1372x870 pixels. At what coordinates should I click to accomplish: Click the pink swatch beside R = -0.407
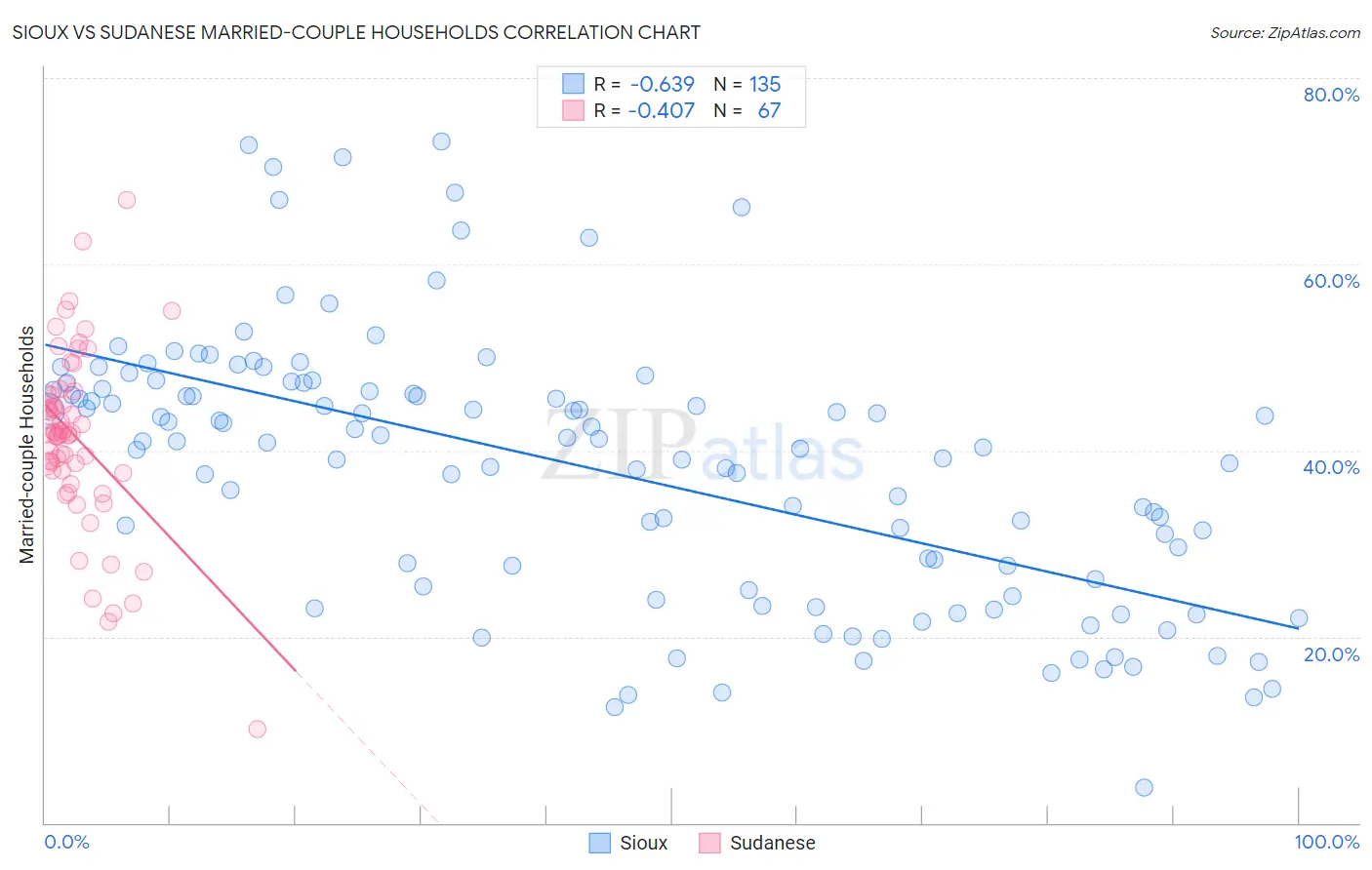click(573, 110)
